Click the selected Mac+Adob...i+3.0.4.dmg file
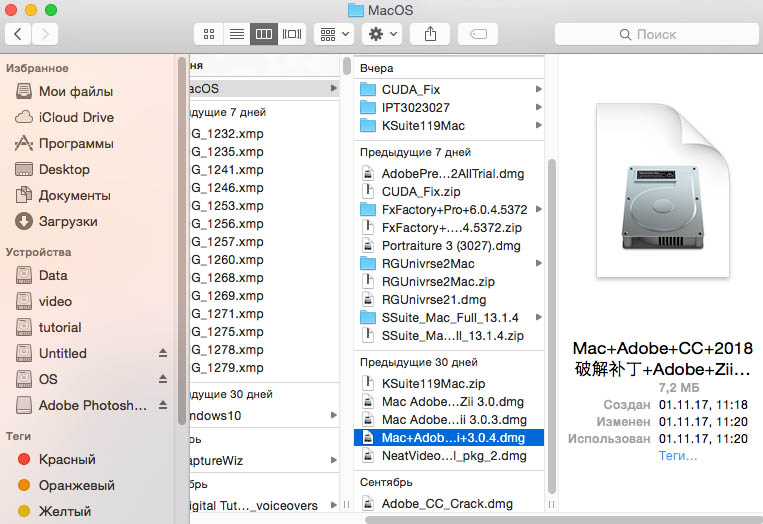 click(x=449, y=437)
